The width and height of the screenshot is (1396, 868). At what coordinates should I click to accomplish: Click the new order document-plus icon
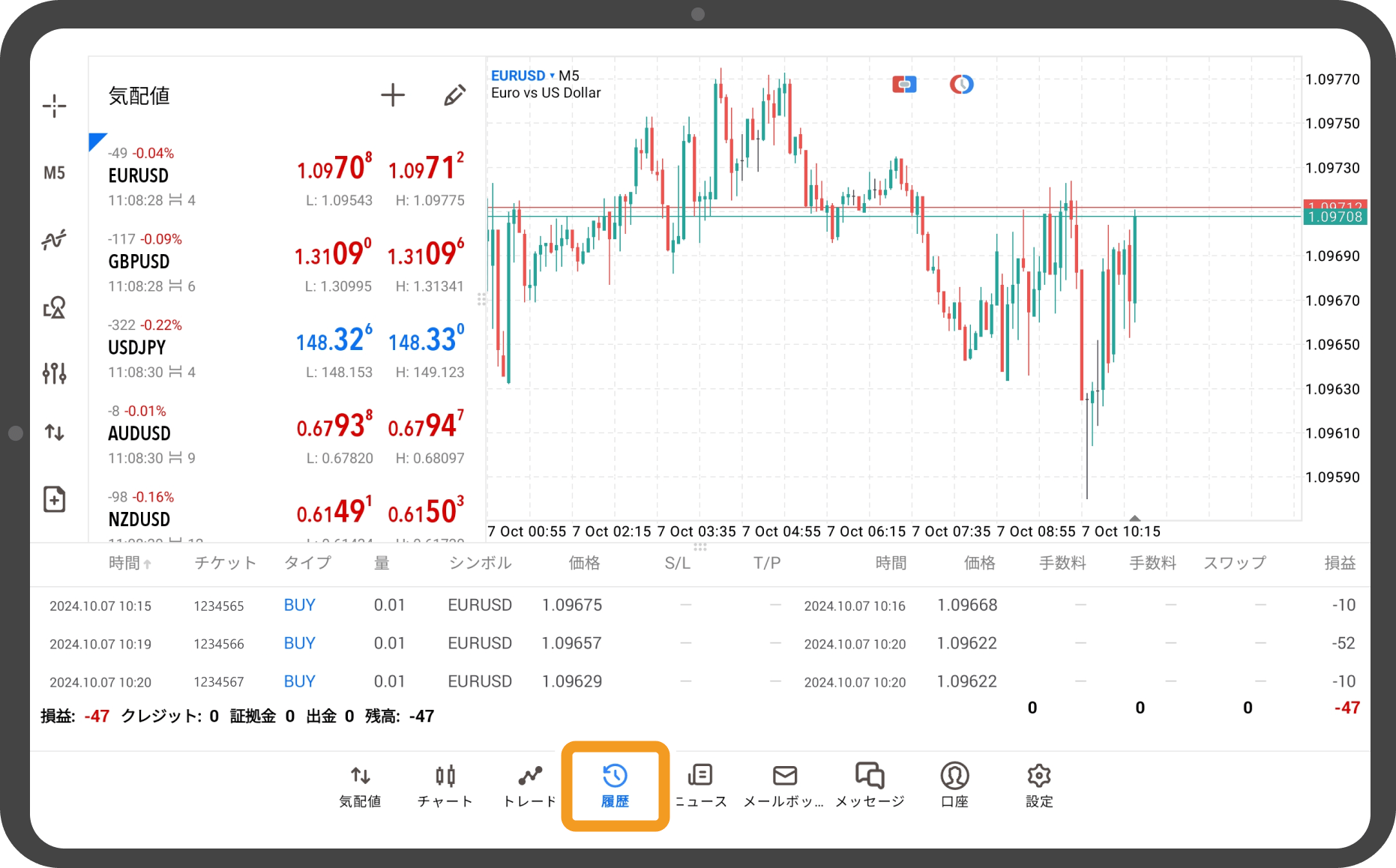[54, 499]
